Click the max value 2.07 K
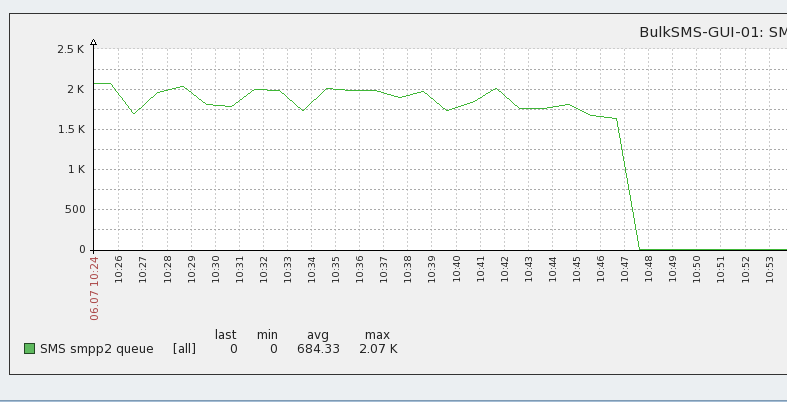787x402 pixels. coord(378,348)
